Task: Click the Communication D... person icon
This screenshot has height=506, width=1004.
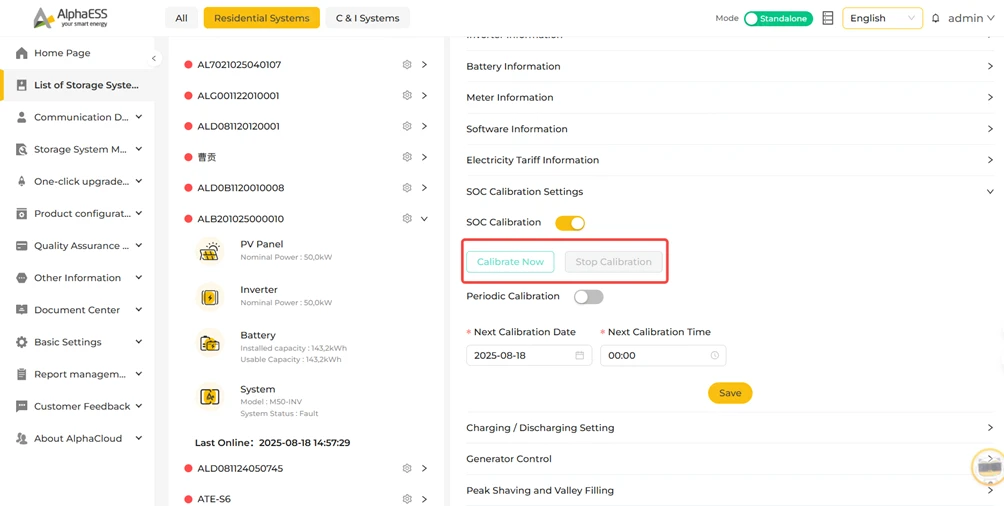Action: (22, 117)
